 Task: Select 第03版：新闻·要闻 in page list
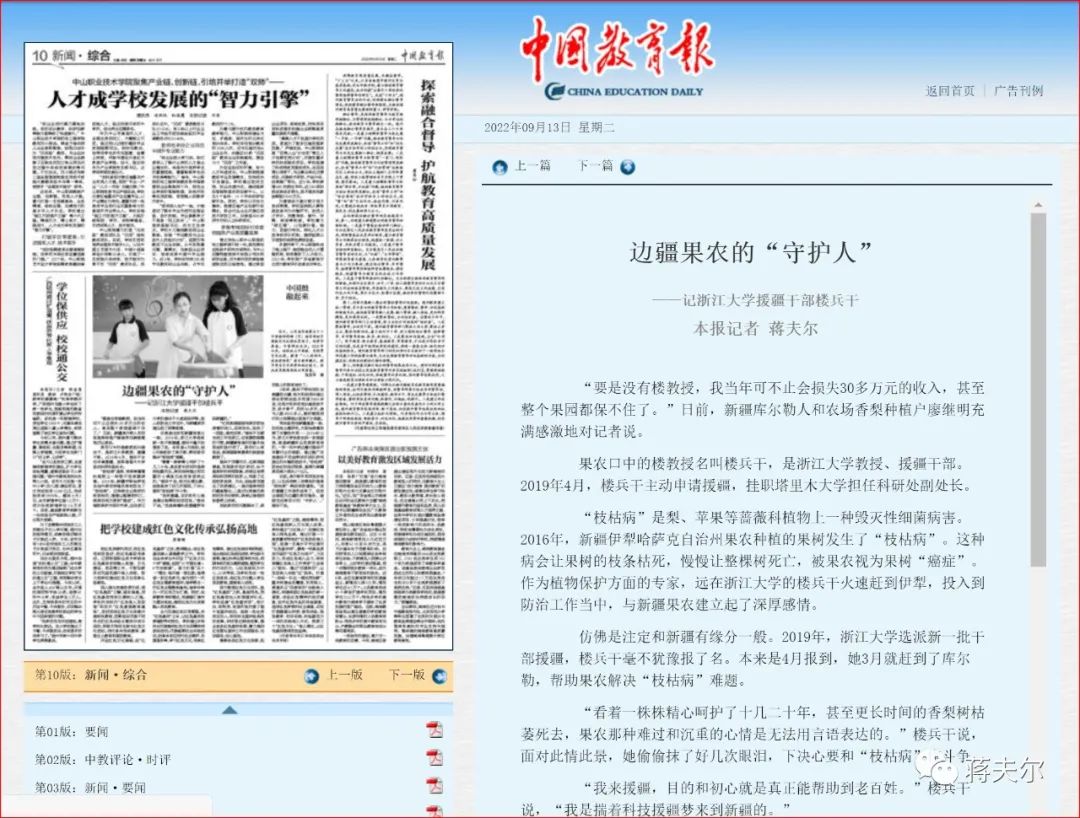[90, 788]
